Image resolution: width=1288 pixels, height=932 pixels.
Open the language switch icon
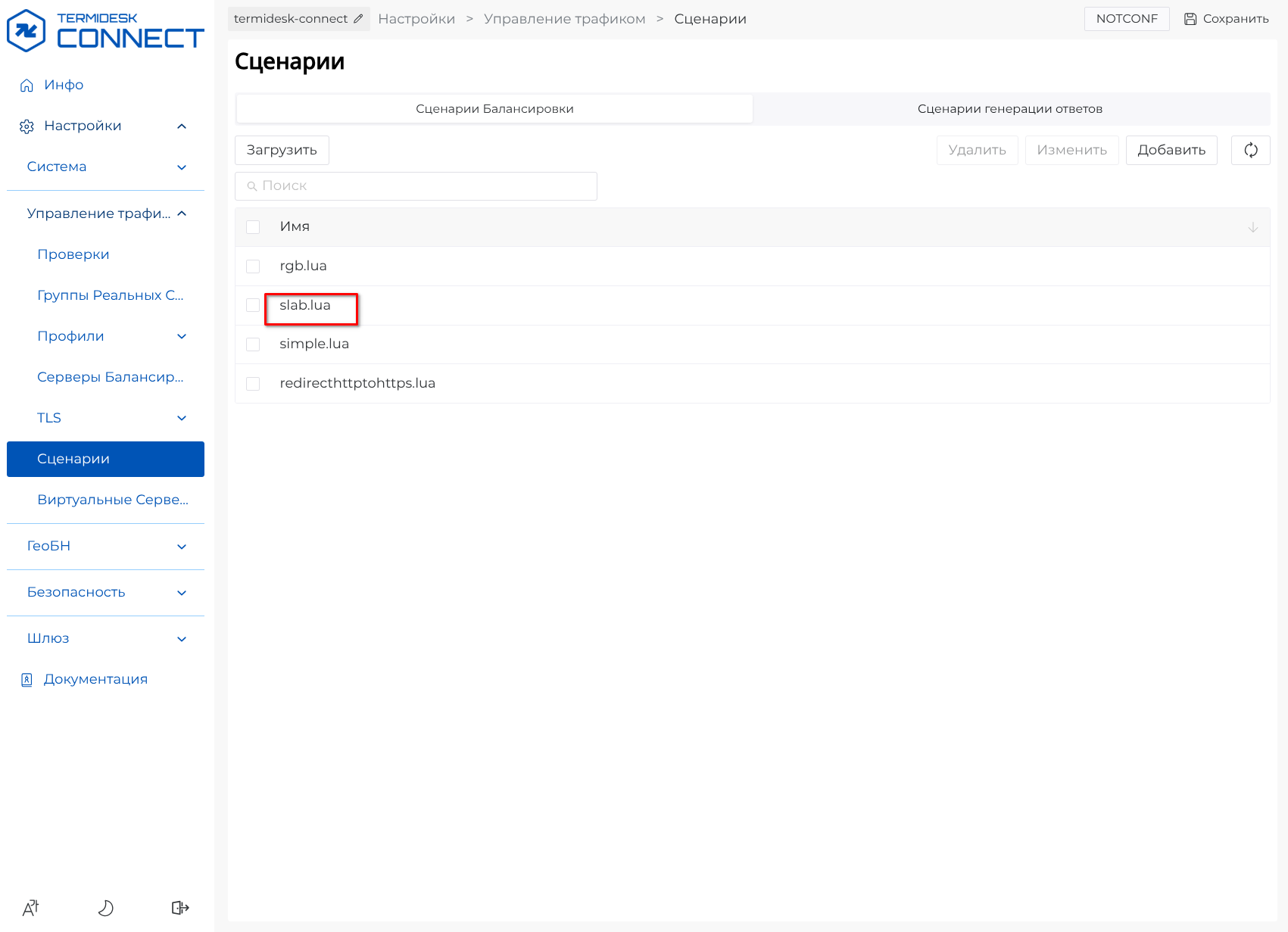31,908
